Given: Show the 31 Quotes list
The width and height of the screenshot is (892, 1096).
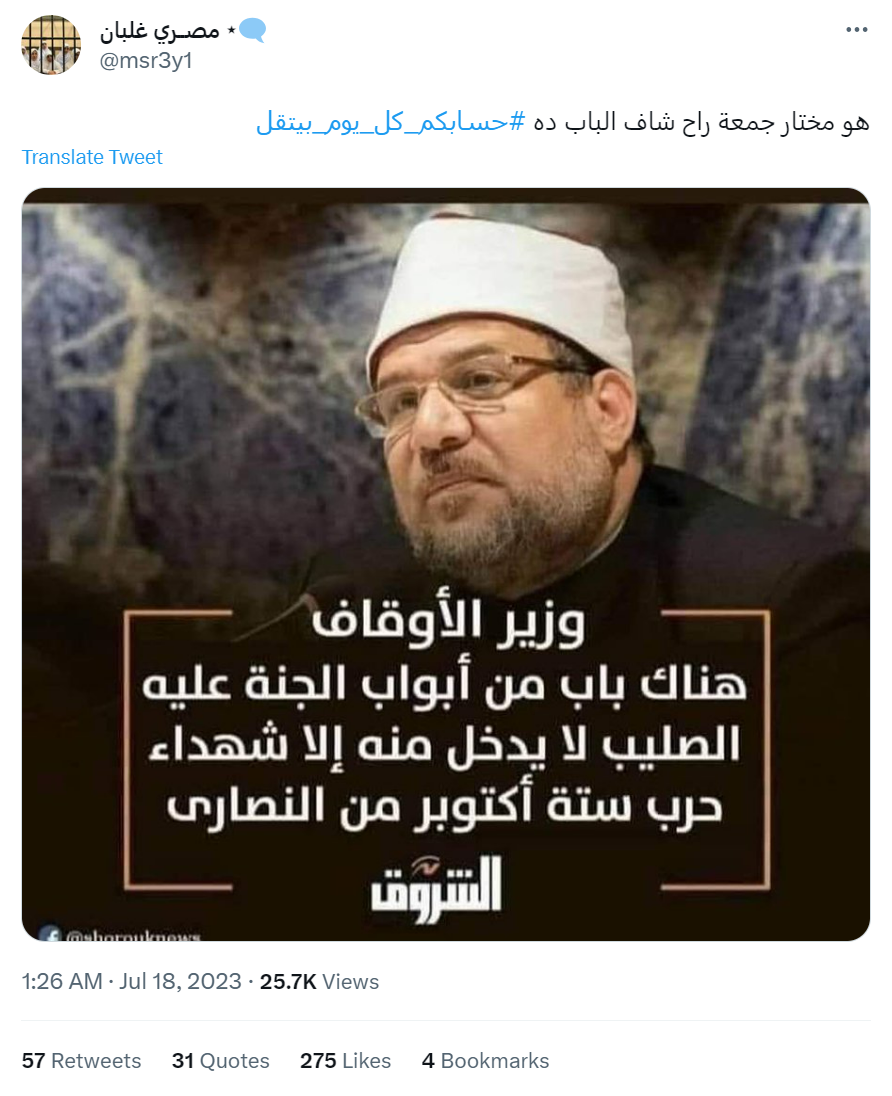Looking at the screenshot, I should point(220,1060).
